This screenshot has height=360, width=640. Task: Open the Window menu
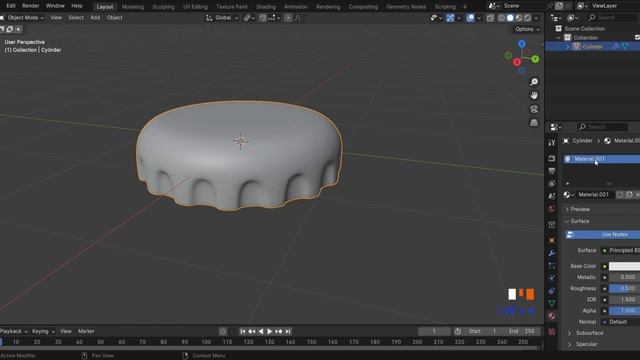point(55,6)
